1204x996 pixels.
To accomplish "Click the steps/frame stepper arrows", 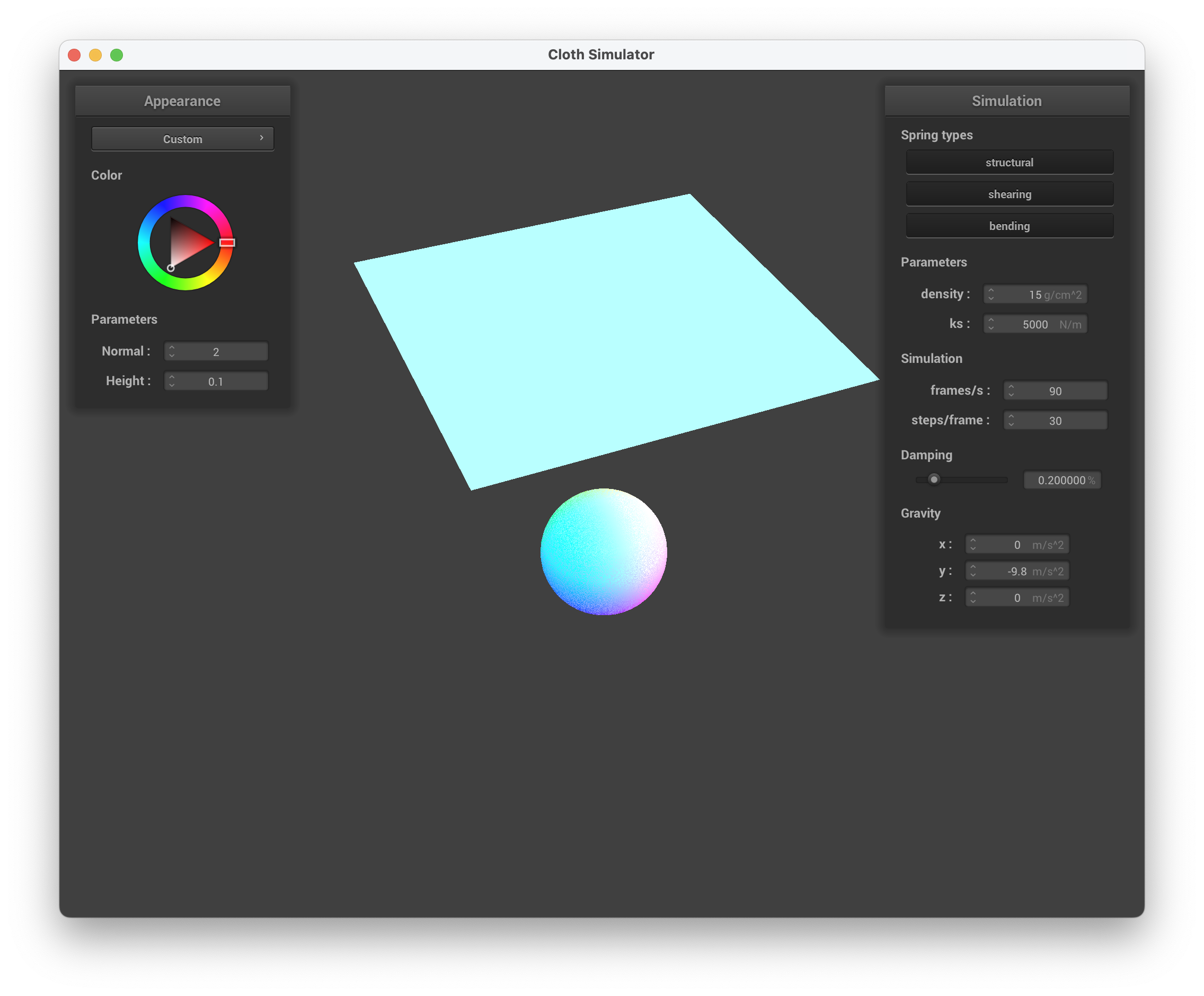I will point(1011,420).
